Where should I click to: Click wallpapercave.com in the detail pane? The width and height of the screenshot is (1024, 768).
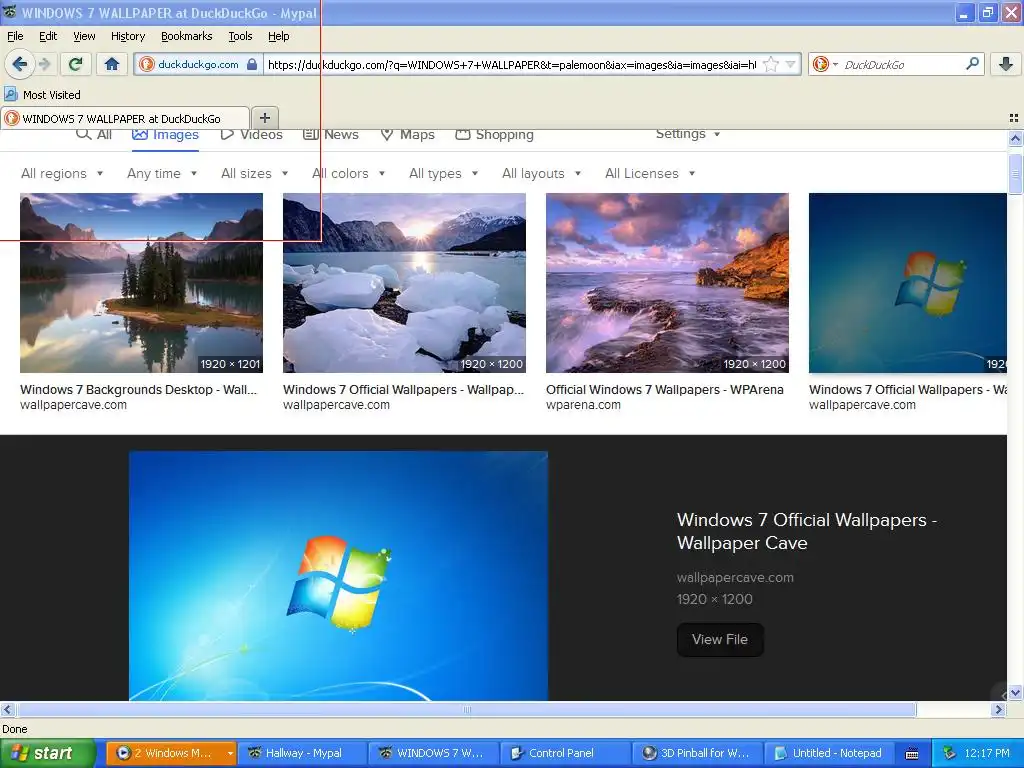click(x=735, y=577)
